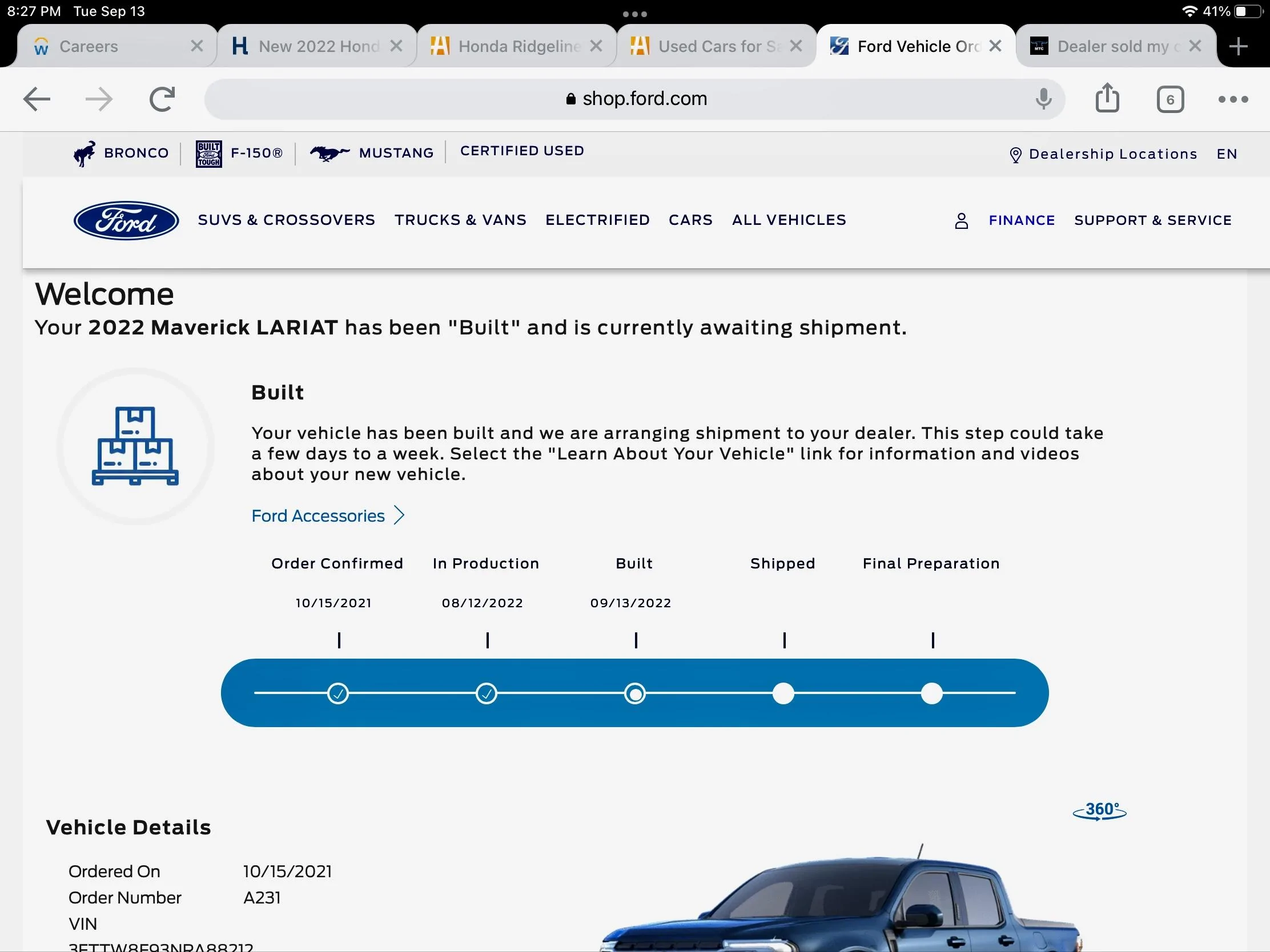Click the Built stage pallet icon
The image size is (1270, 952).
[x=135, y=446]
